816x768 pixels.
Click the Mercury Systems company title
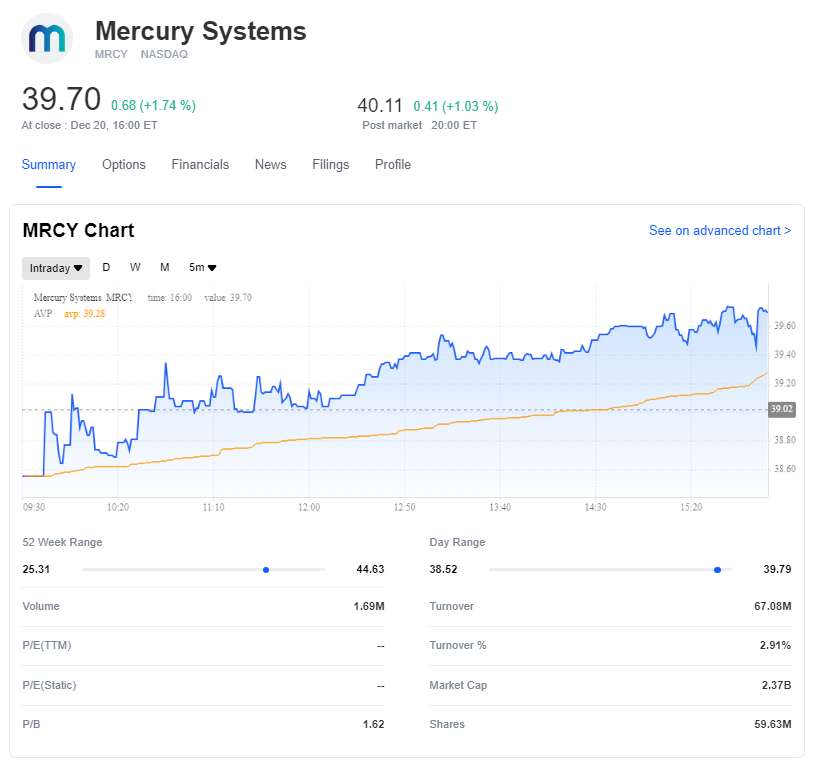tap(200, 31)
